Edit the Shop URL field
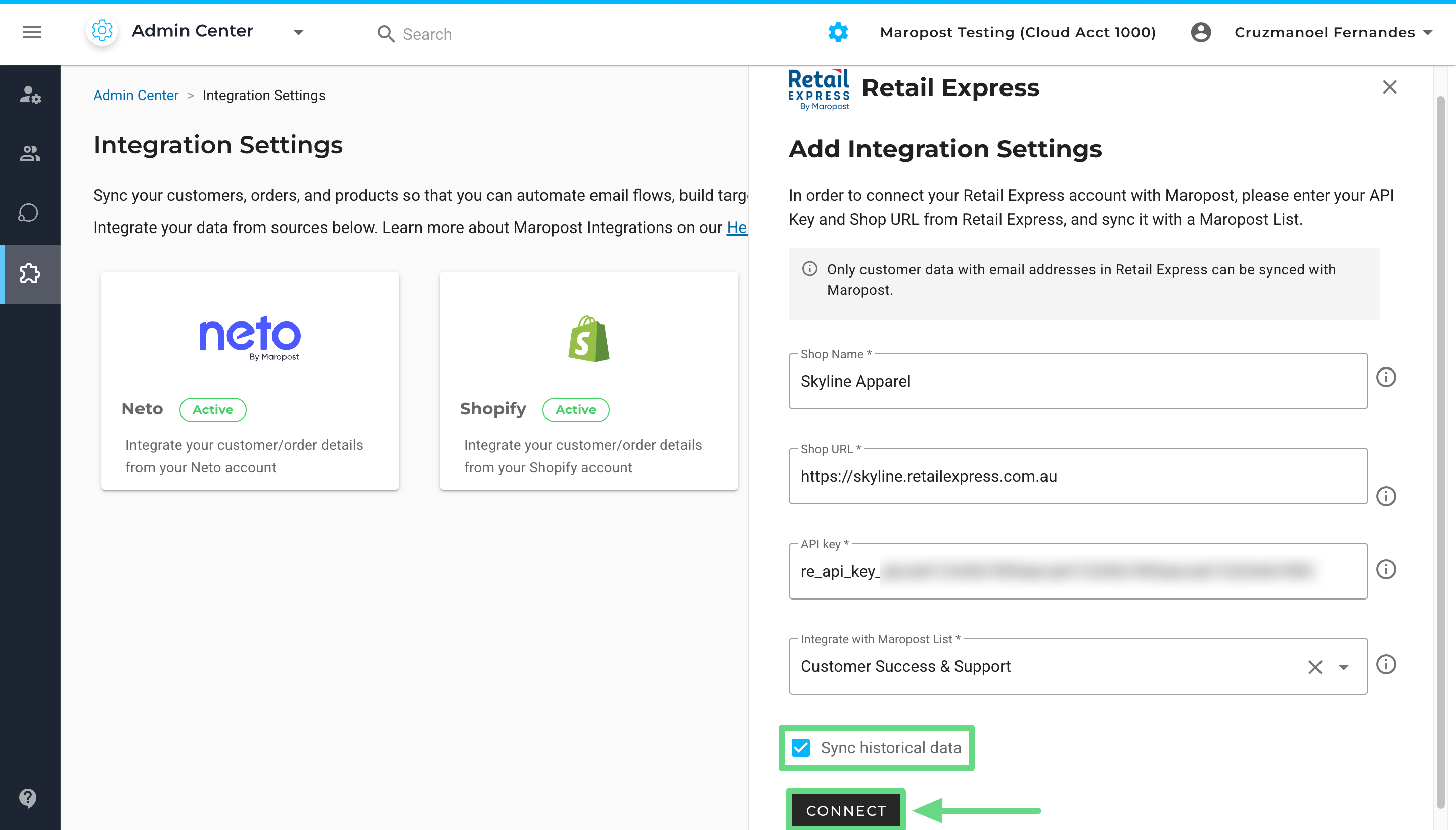The width and height of the screenshot is (1456, 830). [x=1077, y=476]
